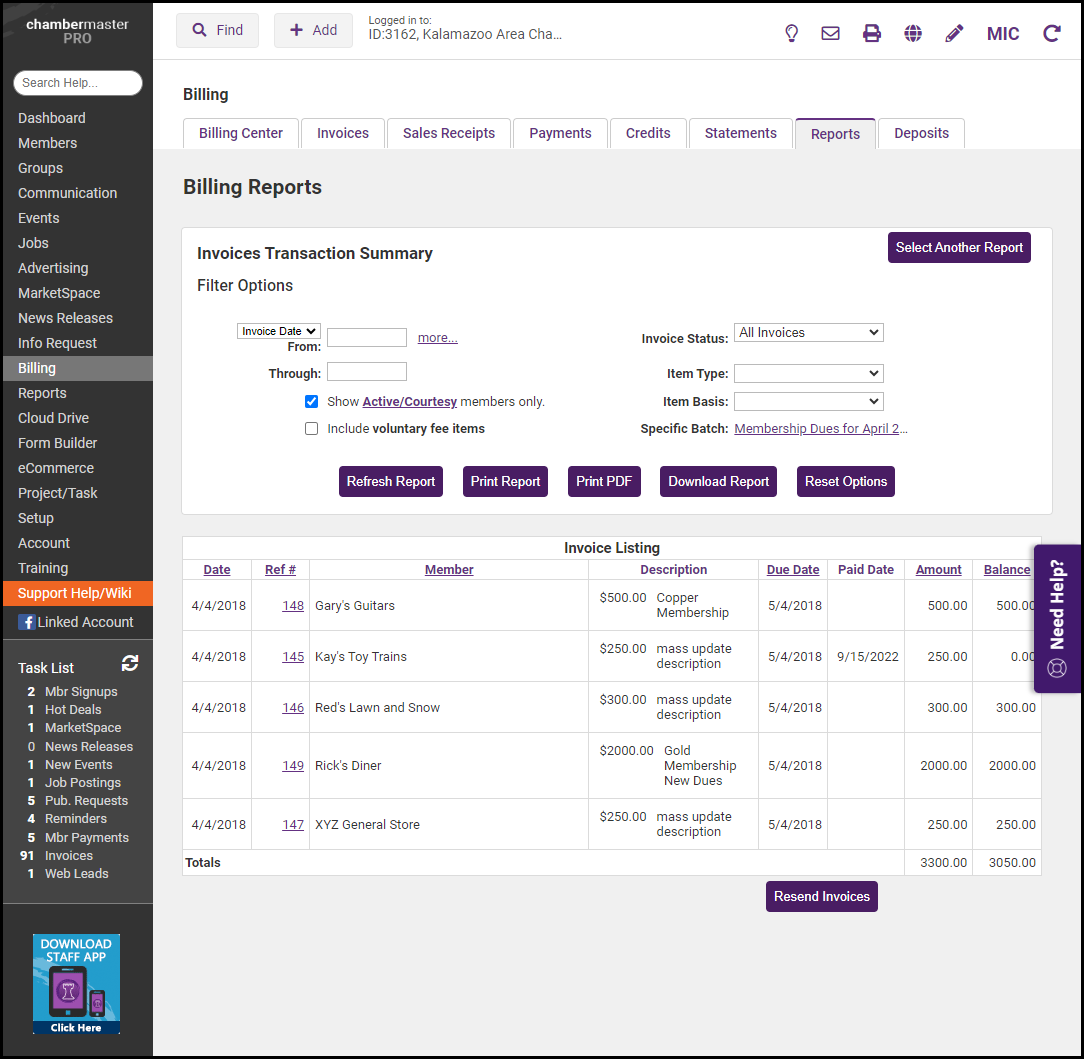
Task: Open the Item Basis dropdown
Action: click(x=808, y=401)
